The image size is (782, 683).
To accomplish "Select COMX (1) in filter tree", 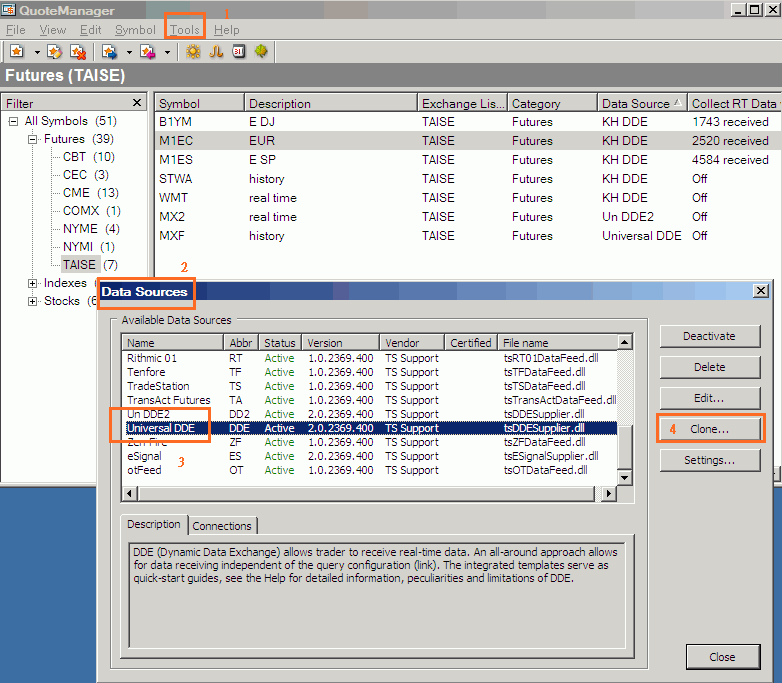I will pos(92,211).
